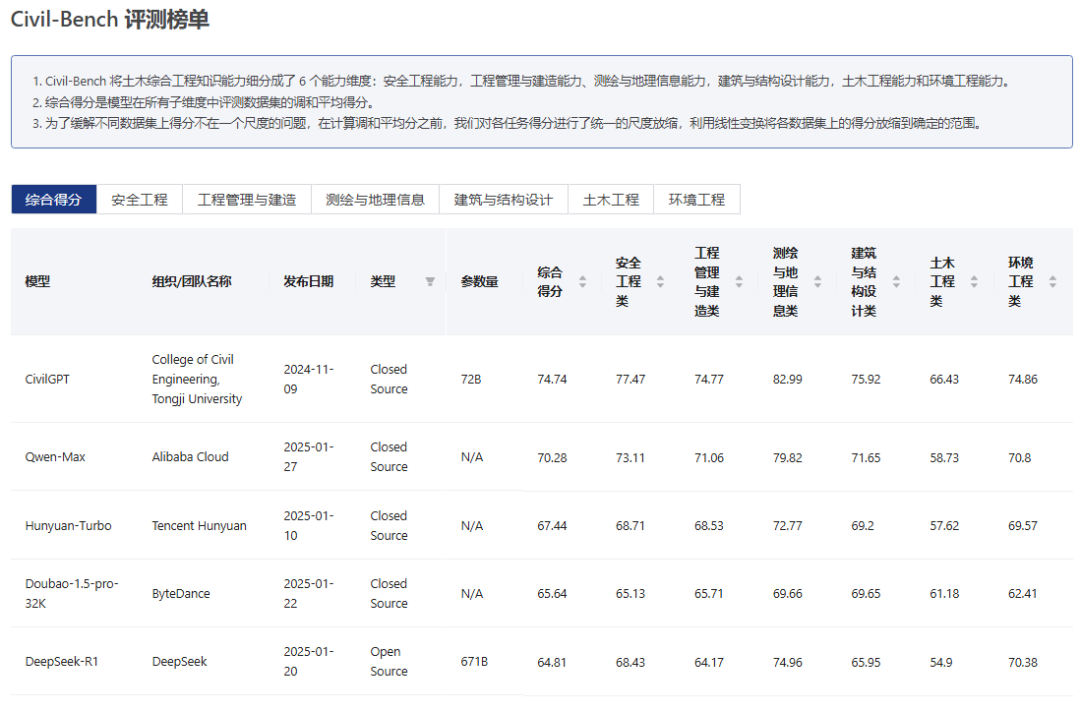Click the 79.82 surveying score
1080x712 pixels.
(788, 458)
